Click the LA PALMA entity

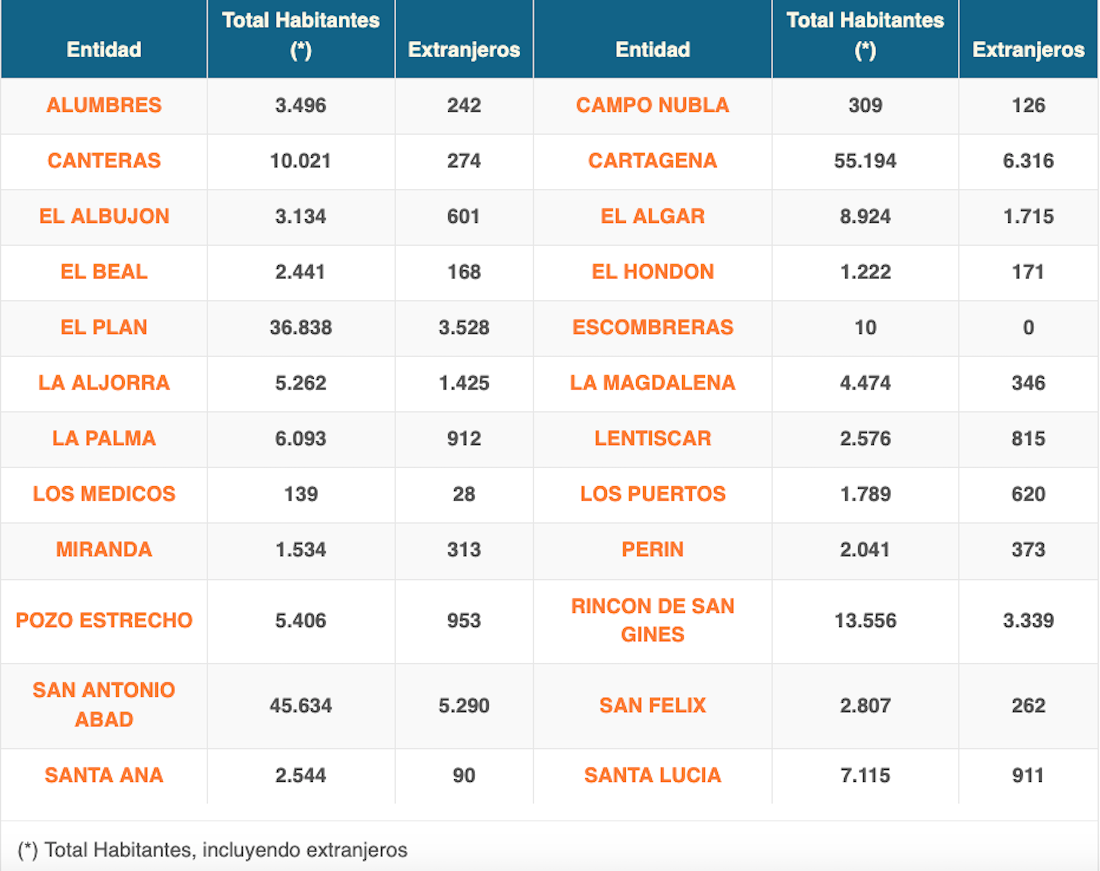tap(104, 438)
